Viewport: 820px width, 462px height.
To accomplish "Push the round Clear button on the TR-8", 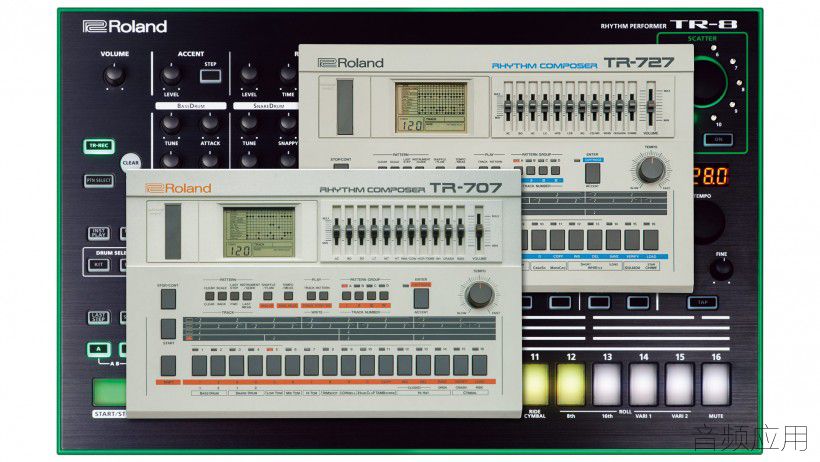I will 130,162.
